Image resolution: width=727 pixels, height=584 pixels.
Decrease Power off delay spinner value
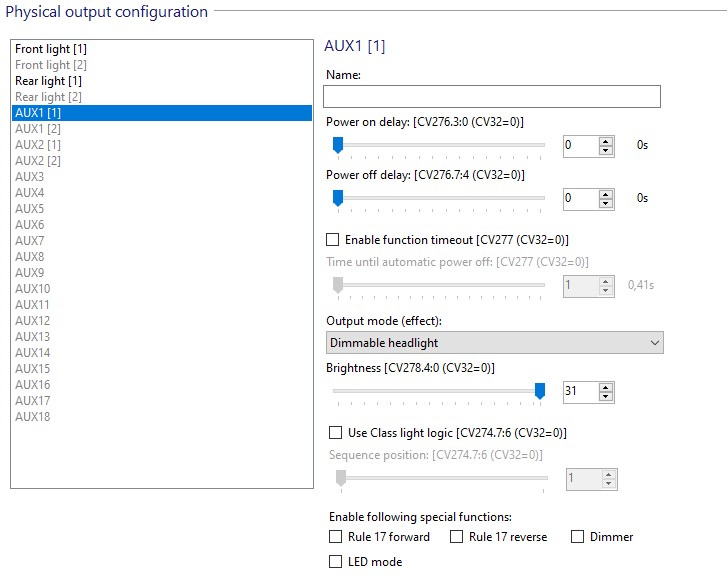606,203
